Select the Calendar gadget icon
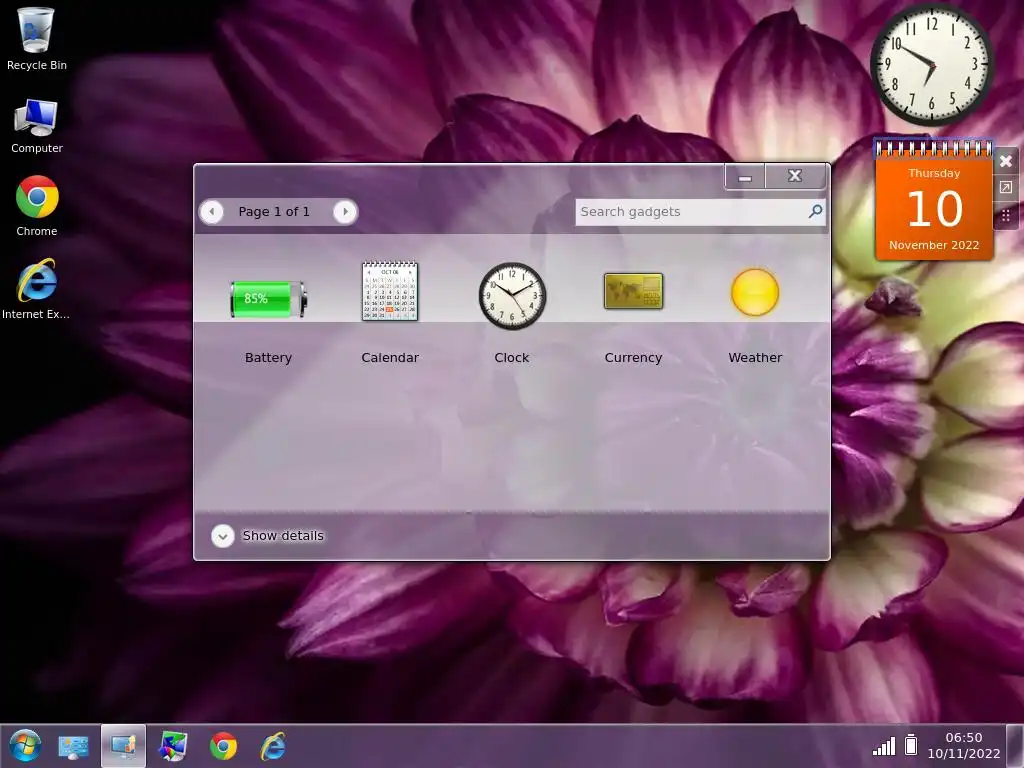The height and width of the screenshot is (768, 1024). (390, 291)
